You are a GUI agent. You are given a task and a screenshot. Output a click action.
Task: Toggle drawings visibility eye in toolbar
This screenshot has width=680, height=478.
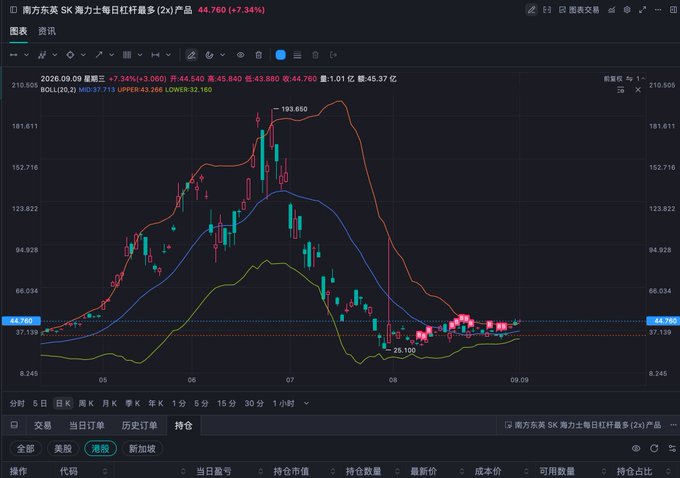pos(240,55)
